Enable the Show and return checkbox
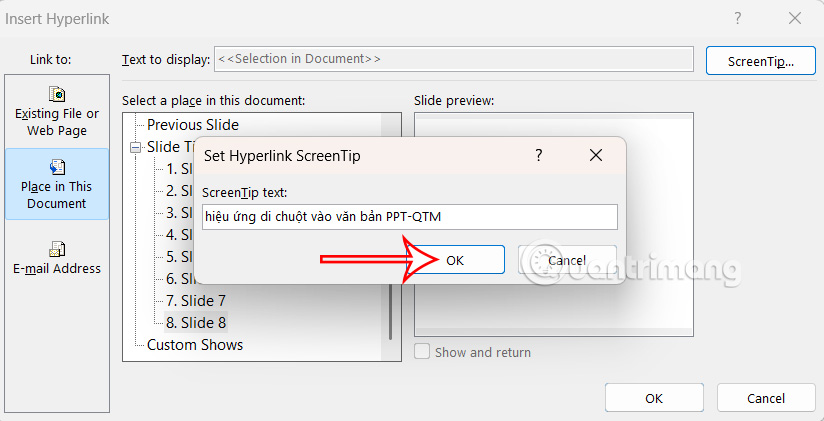Image resolution: width=824 pixels, height=421 pixels. point(423,352)
